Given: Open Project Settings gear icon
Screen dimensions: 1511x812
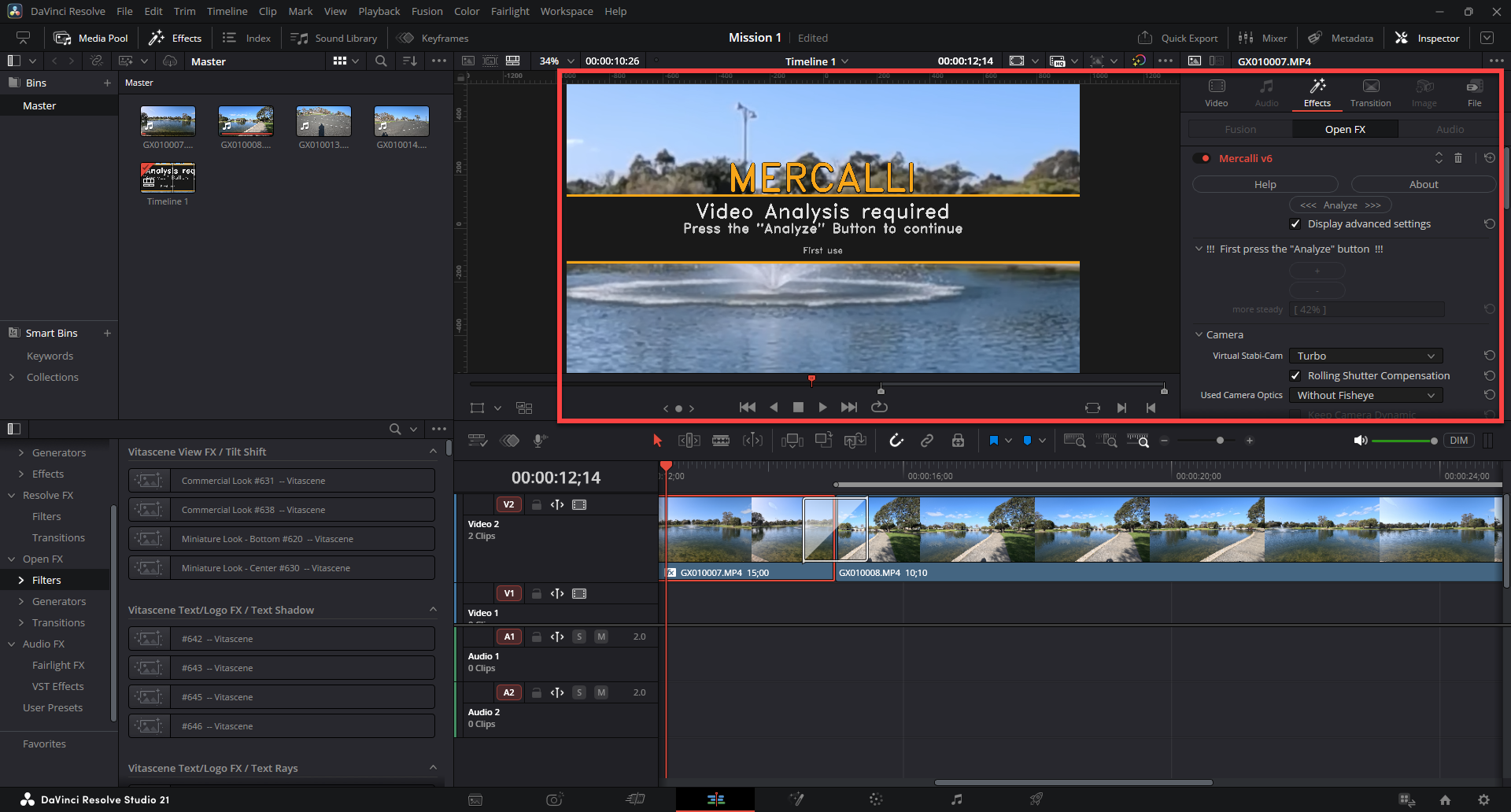Looking at the screenshot, I should [1483, 799].
